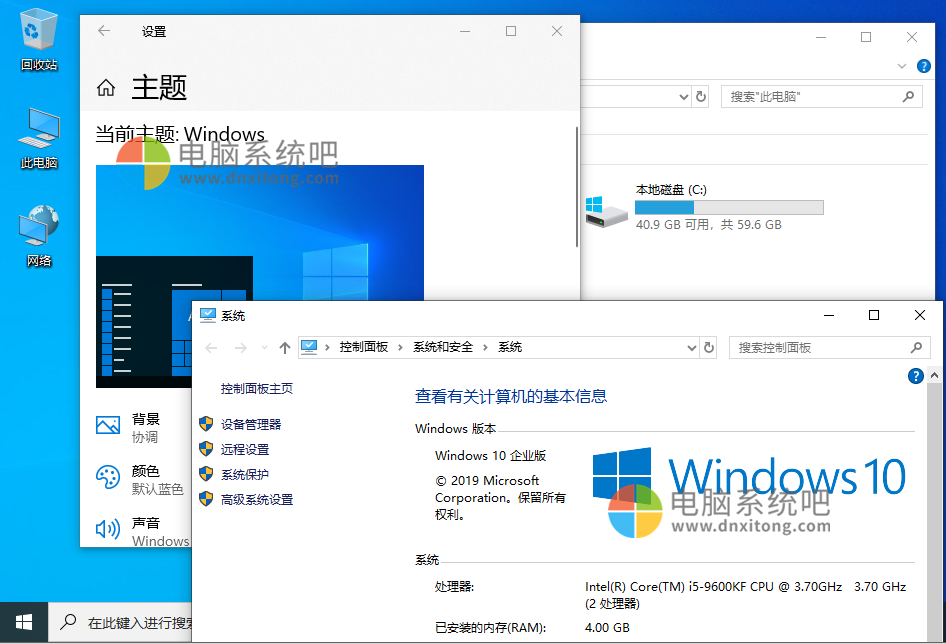The width and height of the screenshot is (946, 644).
Task: Refresh the System control panel address bar
Action: [x=709, y=347]
